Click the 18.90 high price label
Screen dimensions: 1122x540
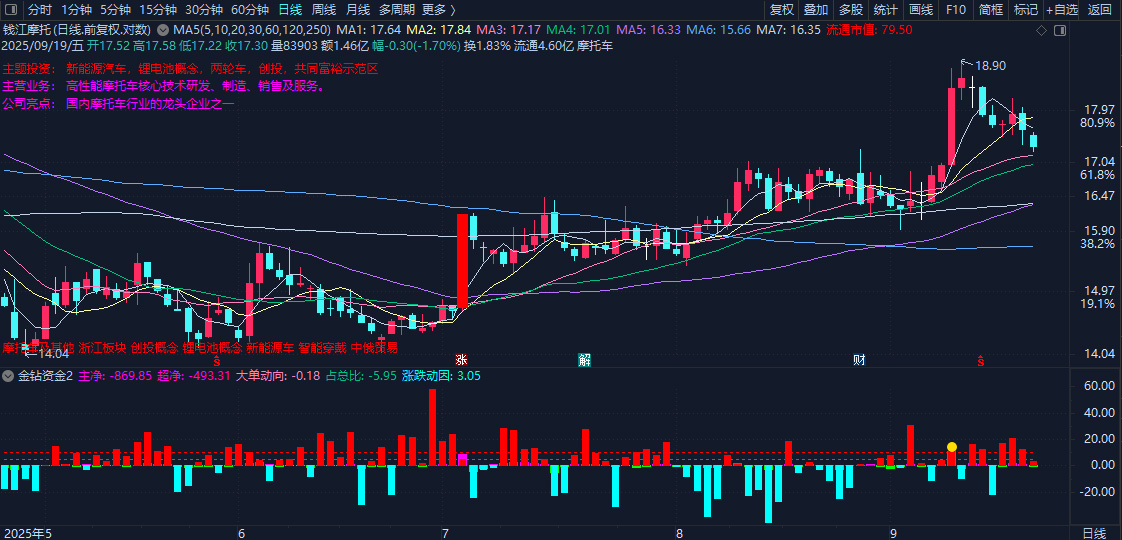pyautogui.click(x=990, y=66)
